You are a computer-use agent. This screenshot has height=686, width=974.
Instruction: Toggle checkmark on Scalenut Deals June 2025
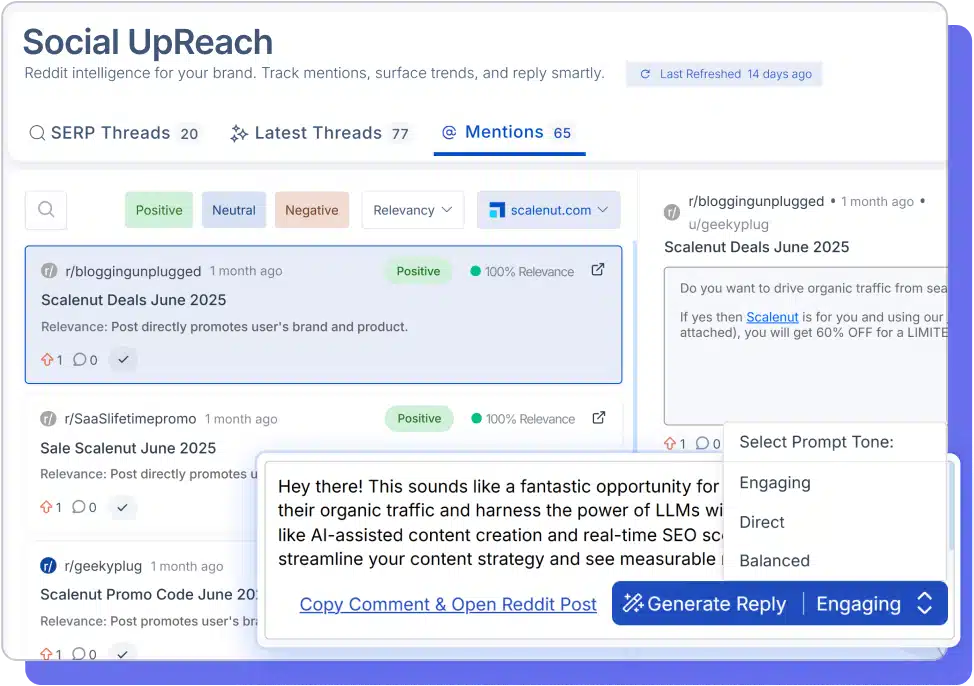[x=122, y=360]
